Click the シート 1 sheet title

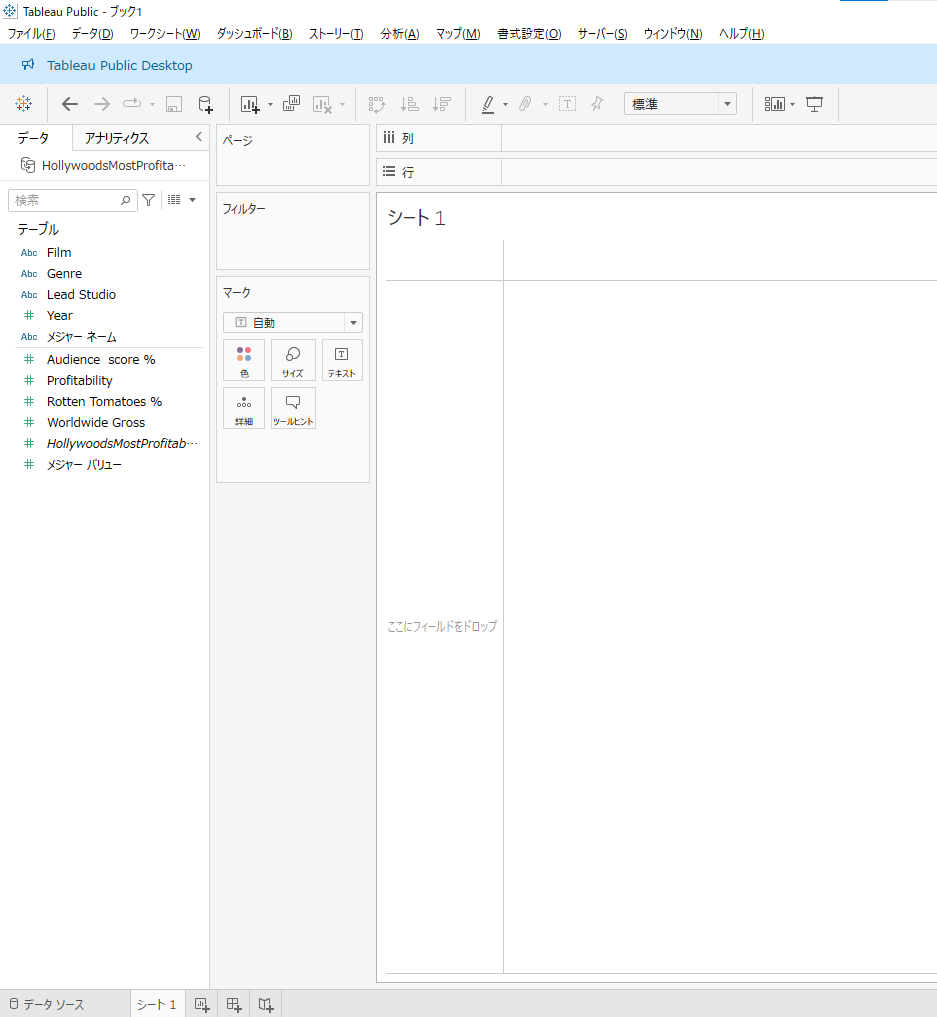point(416,218)
